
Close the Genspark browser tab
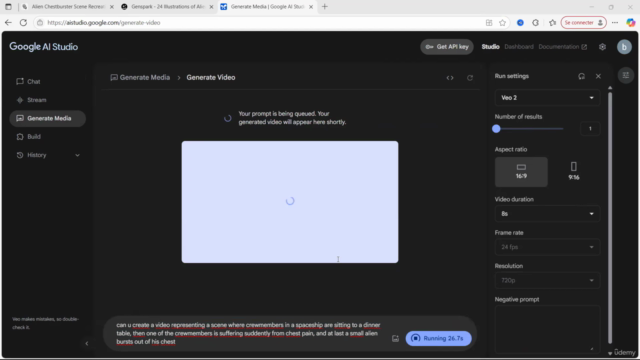click(211, 7)
